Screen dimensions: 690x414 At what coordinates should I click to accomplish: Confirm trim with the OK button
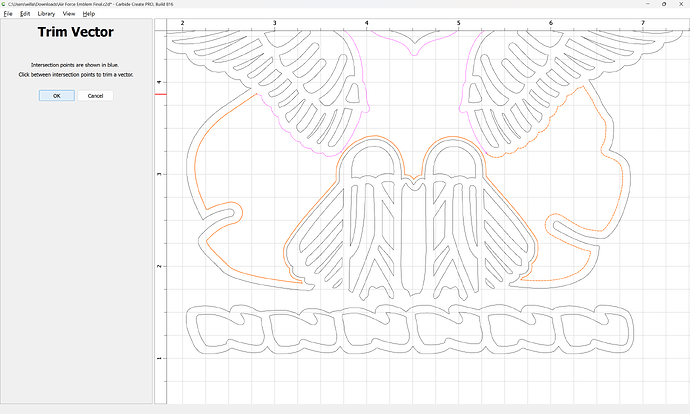tap(57, 95)
